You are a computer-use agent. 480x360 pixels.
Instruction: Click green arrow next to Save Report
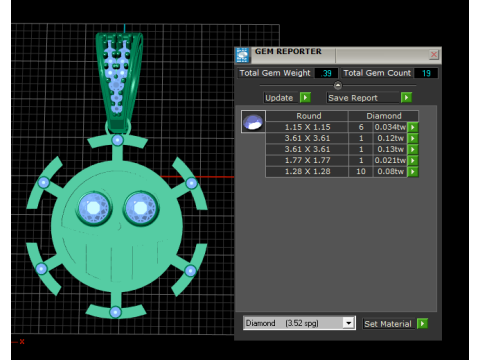[x=406, y=97]
